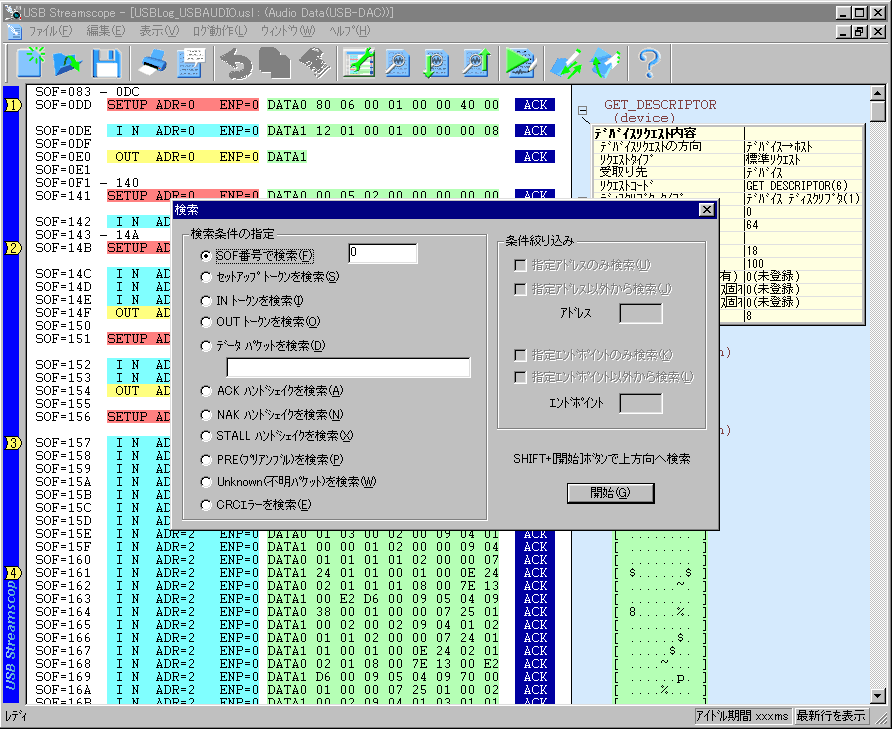Open the 編集(E) menu

[106, 31]
